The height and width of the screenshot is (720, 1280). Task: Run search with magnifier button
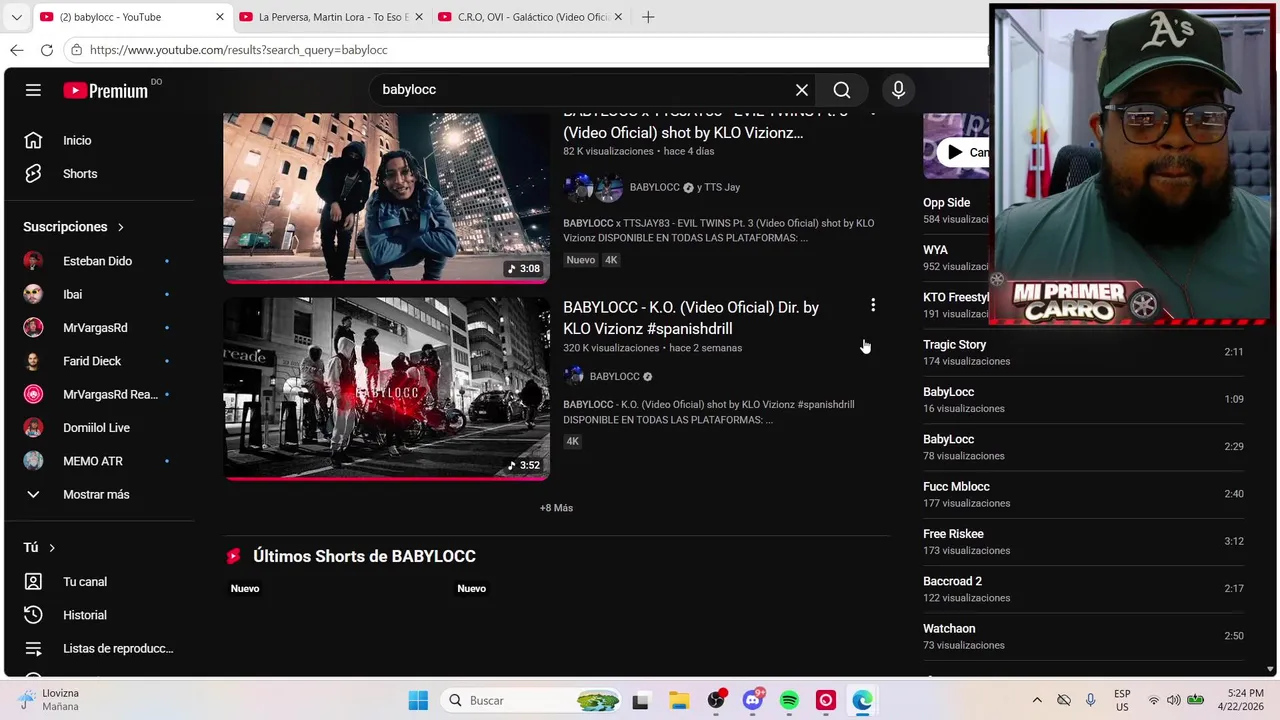pyautogui.click(x=842, y=90)
